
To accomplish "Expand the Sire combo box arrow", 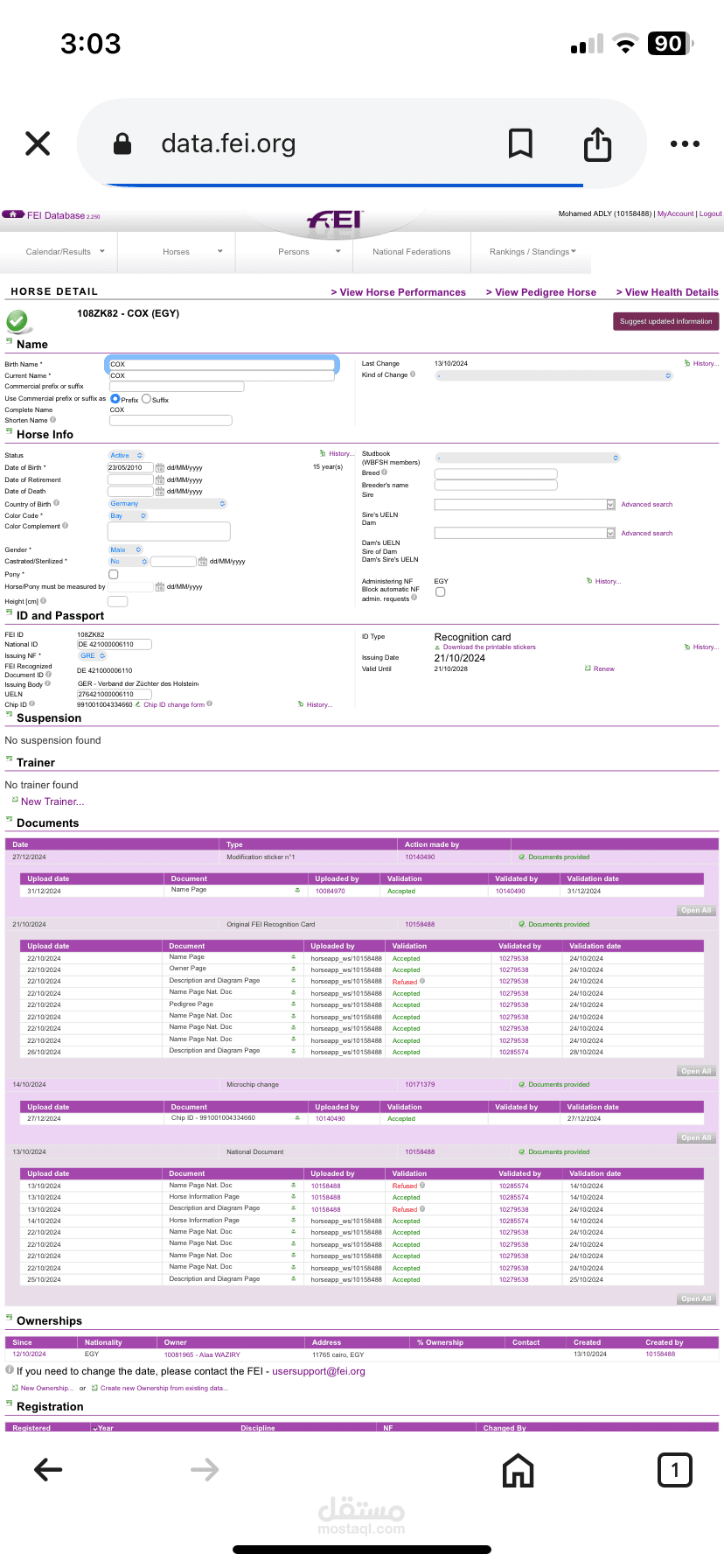I will coord(610,504).
